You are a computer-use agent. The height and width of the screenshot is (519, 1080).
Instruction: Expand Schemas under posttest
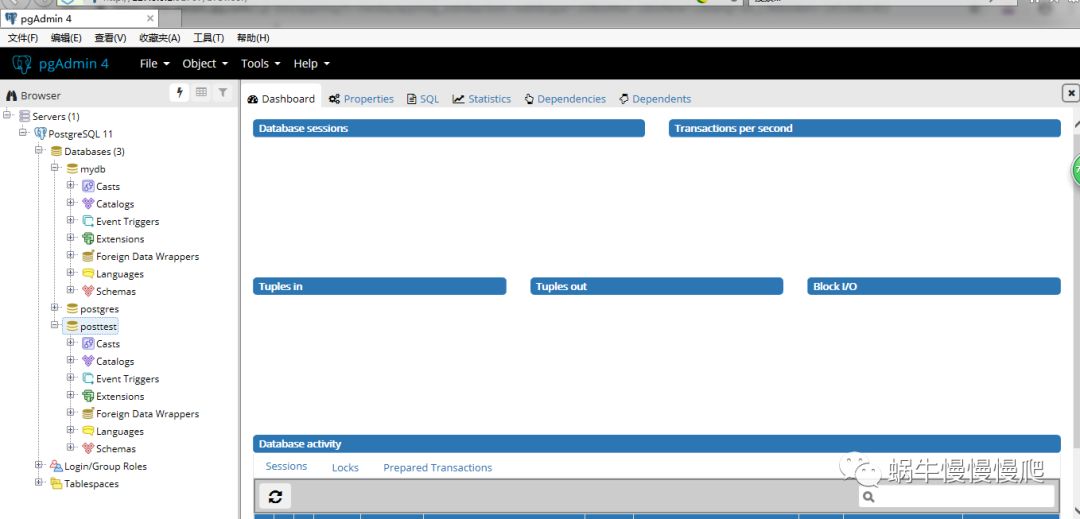71,447
